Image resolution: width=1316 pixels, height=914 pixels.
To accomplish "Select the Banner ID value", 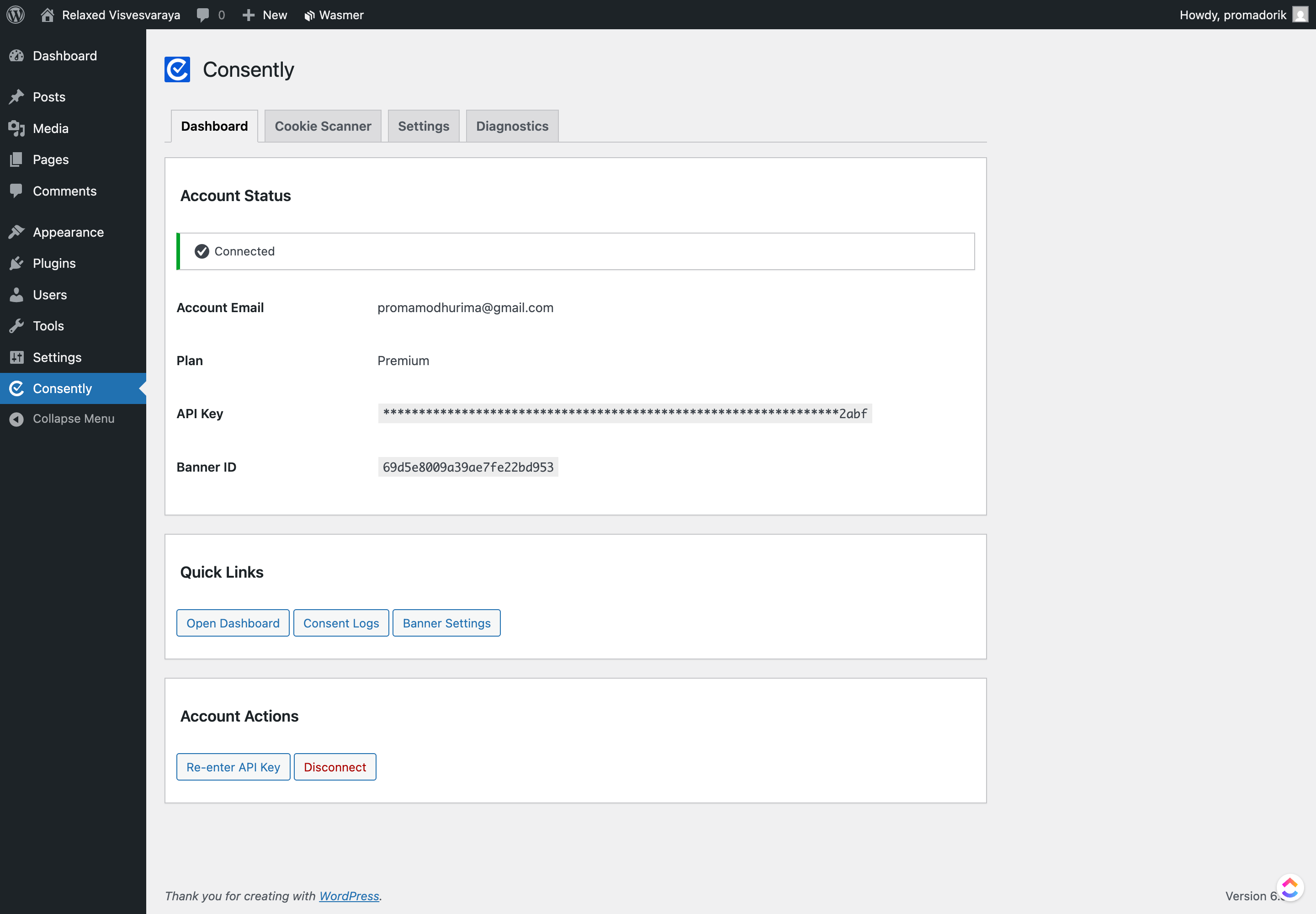I will (468, 467).
